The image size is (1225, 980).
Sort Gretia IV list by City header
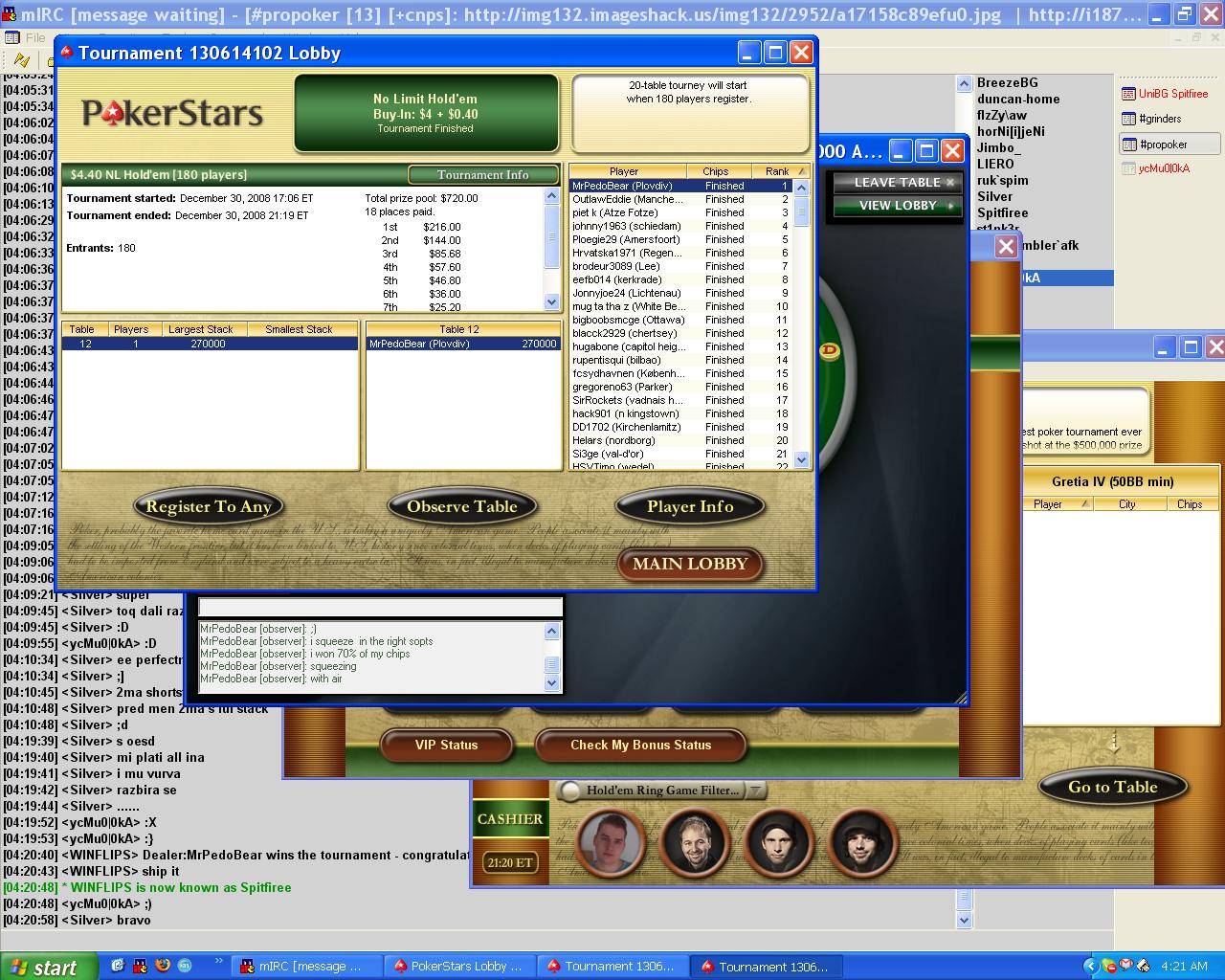(x=1127, y=504)
